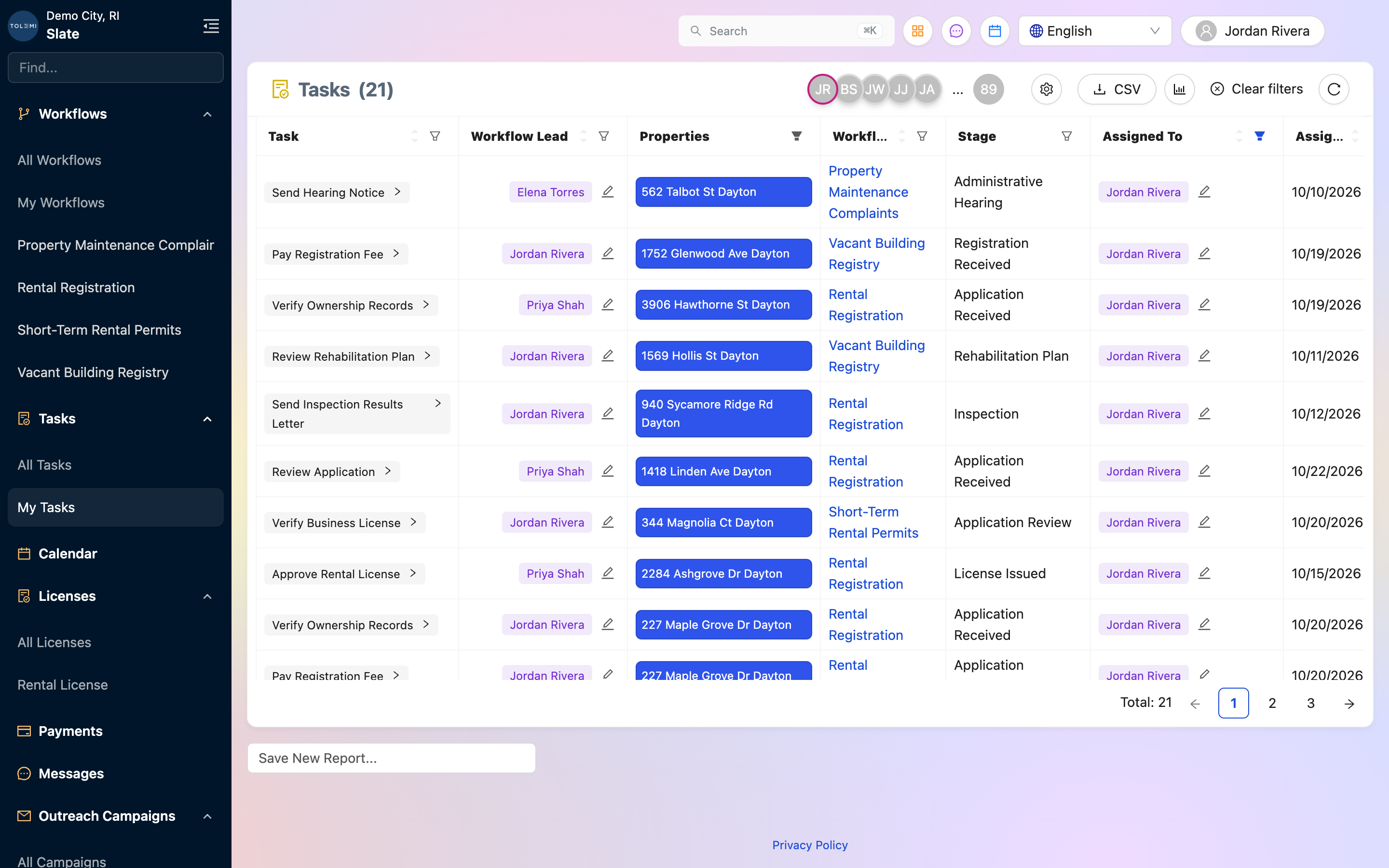Filter the Stage column

[1066, 136]
